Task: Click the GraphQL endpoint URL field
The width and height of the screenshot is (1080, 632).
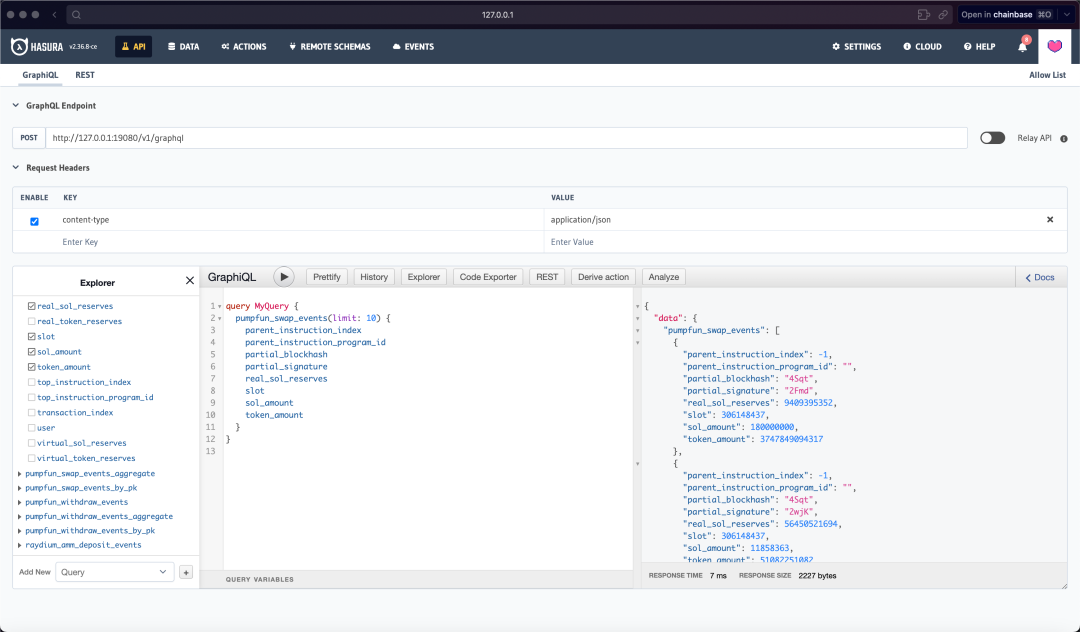Action: (506, 138)
